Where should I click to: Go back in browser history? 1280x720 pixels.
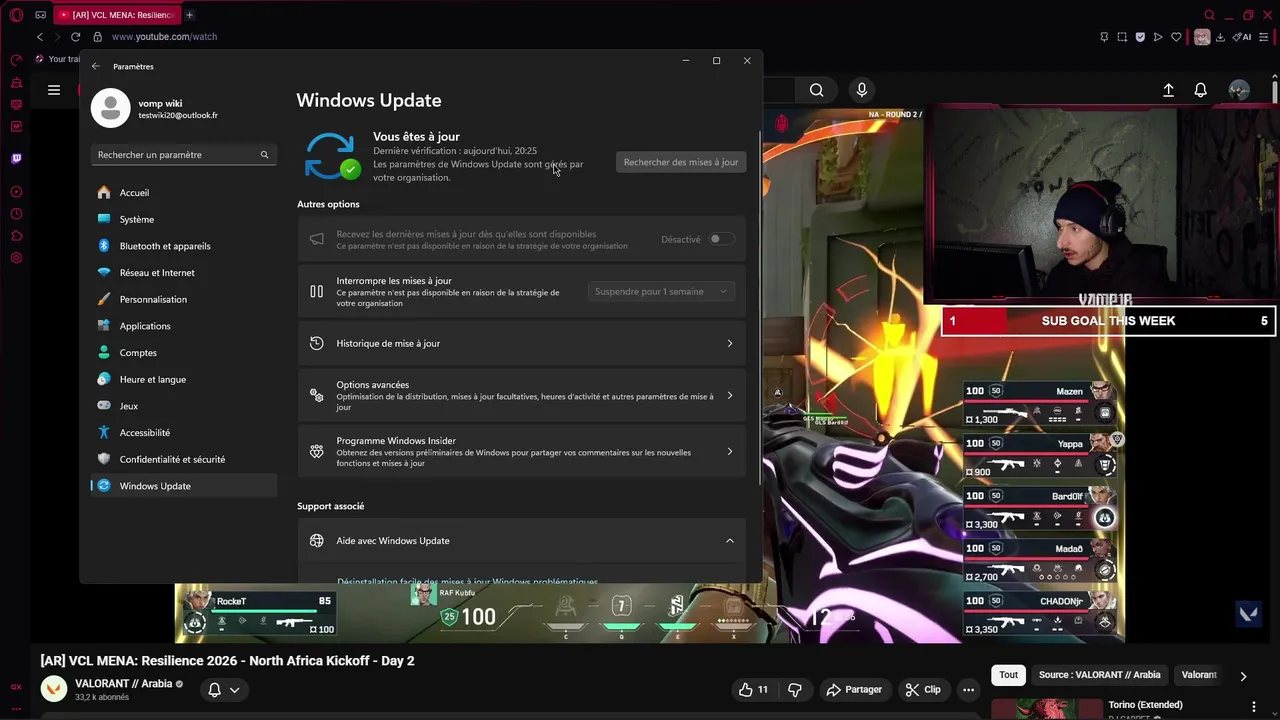coord(40,37)
